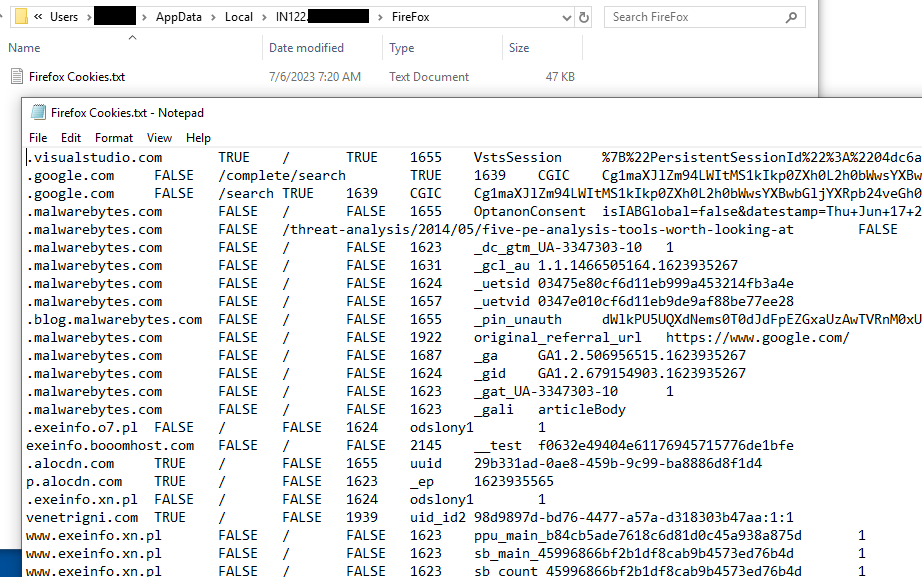Click the 7/6/2023 7:20 AM date cell
The width and height of the screenshot is (922, 577).
click(315, 76)
